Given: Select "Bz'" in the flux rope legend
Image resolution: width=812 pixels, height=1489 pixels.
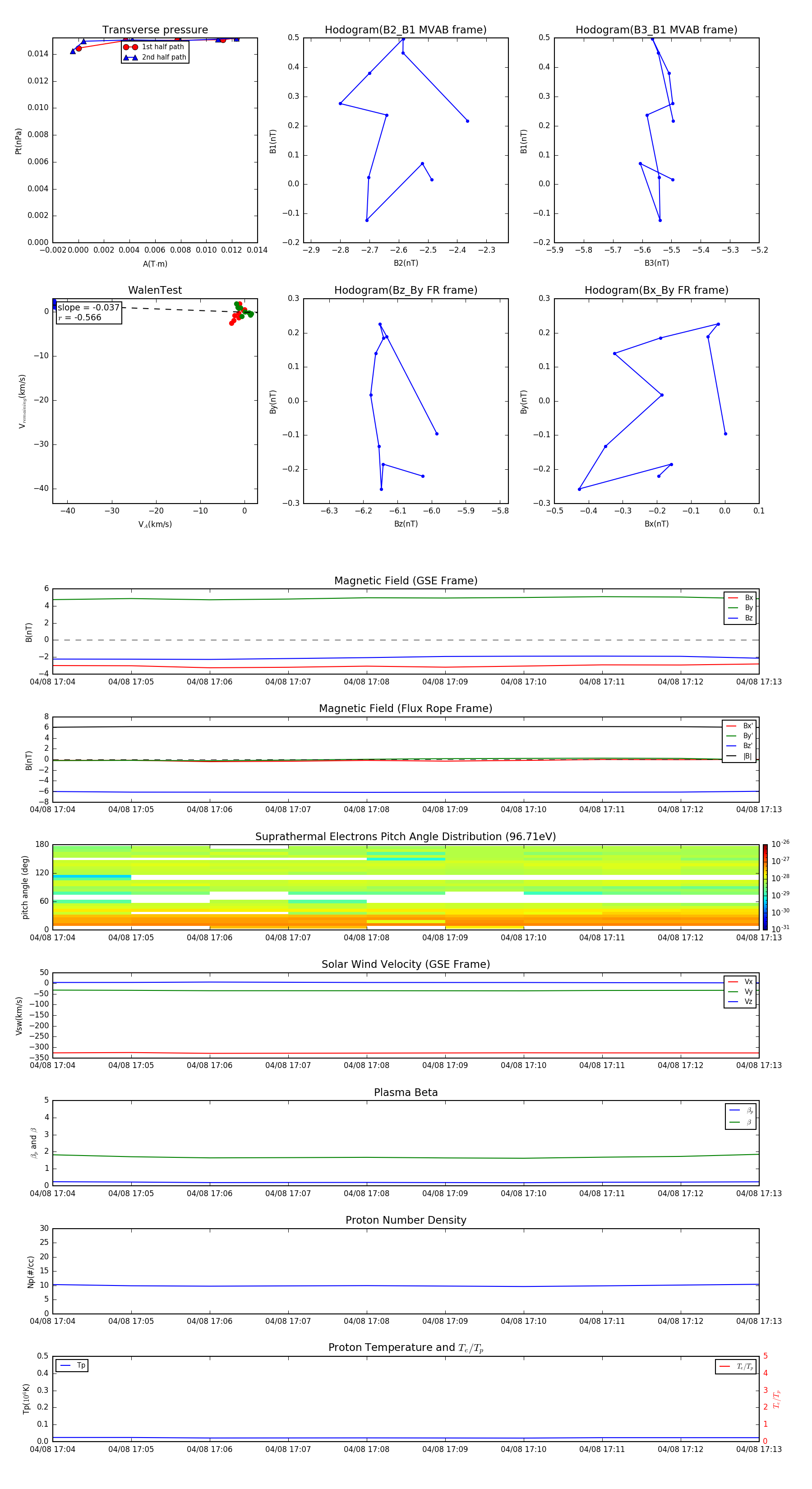Looking at the screenshot, I should (740, 746).
